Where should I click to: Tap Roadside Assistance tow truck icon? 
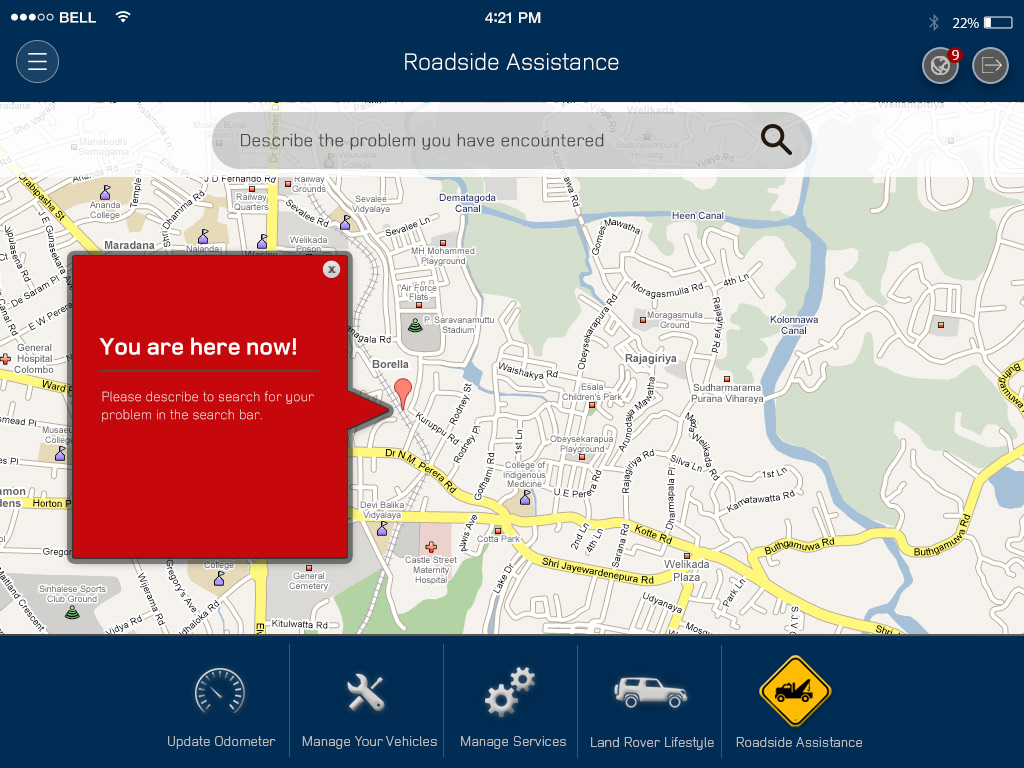(795, 691)
